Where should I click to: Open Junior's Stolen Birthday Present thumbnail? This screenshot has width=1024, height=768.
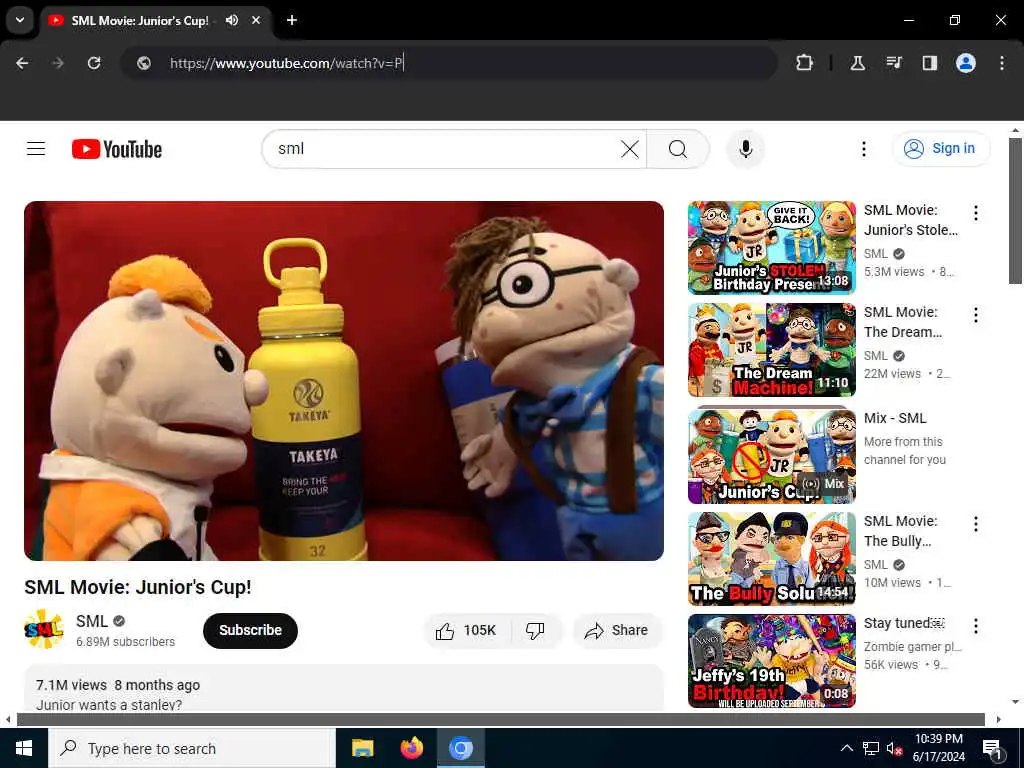[x=771, y=248]
